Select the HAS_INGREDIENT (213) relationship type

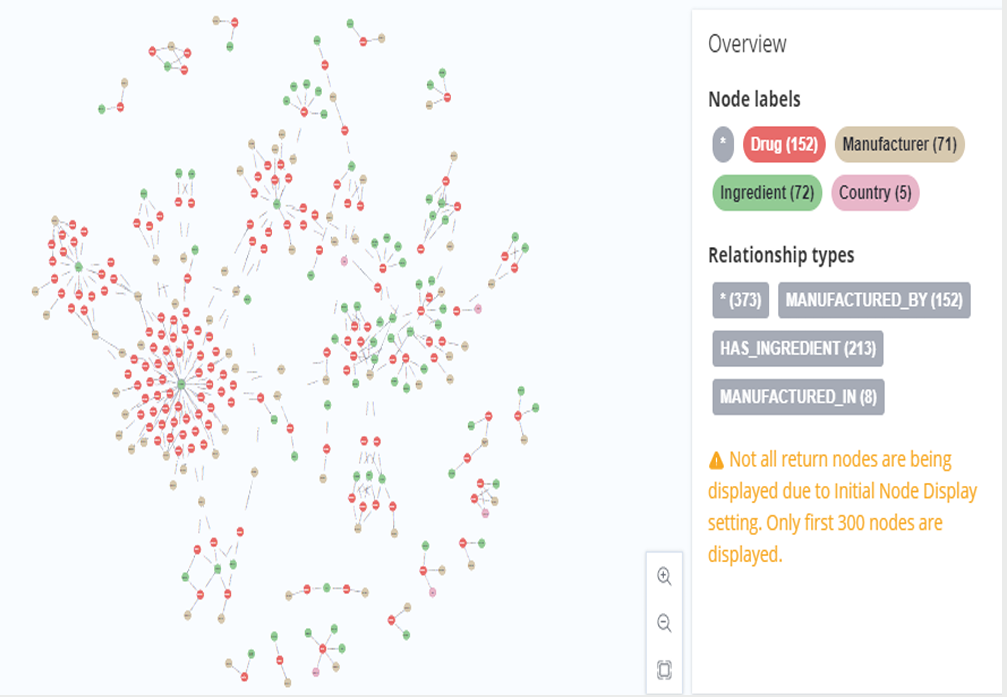pos(798,348)
